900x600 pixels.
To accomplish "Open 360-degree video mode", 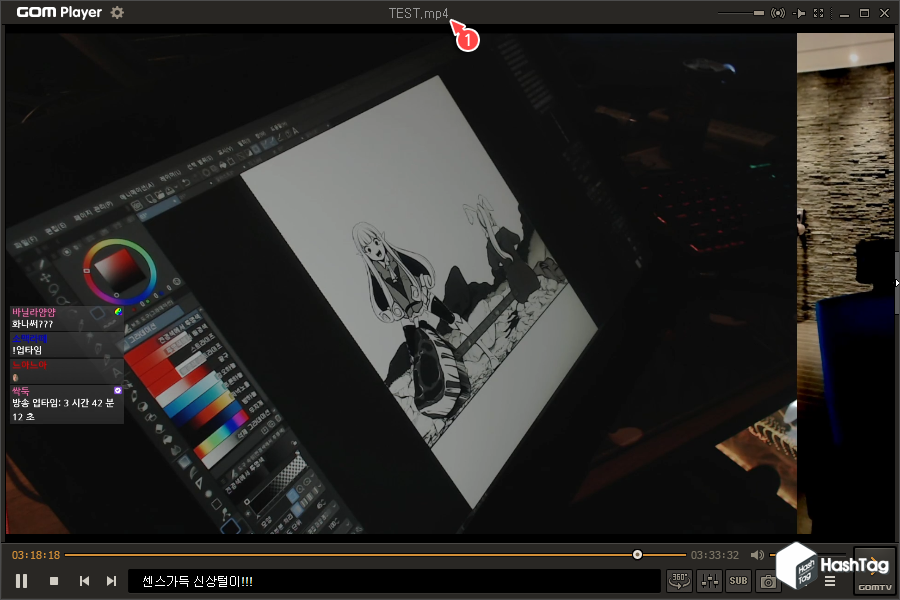I will (x=679, y=581).
